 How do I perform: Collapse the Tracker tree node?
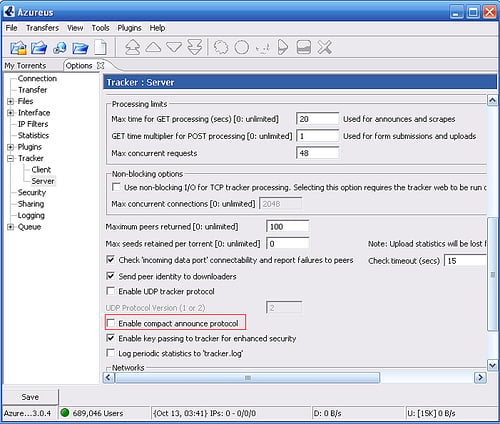[x=11, y=158]
